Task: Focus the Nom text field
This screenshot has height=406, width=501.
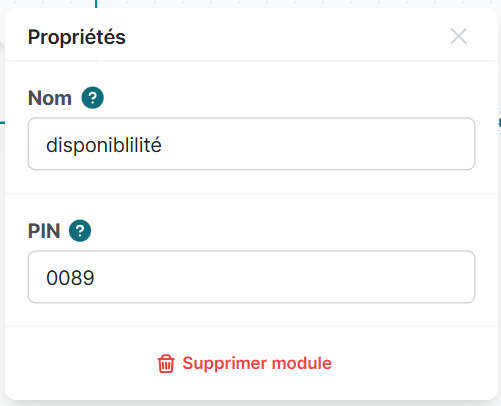Action: [251, 144]
